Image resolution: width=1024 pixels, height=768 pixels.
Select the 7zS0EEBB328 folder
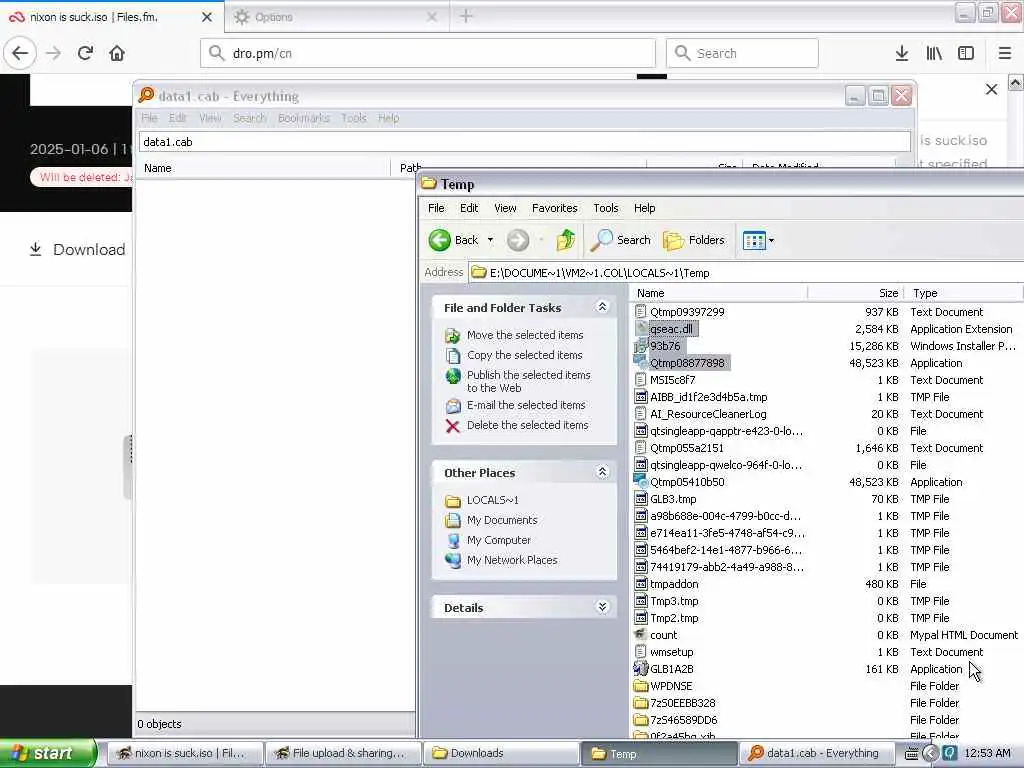click(682, 703)
